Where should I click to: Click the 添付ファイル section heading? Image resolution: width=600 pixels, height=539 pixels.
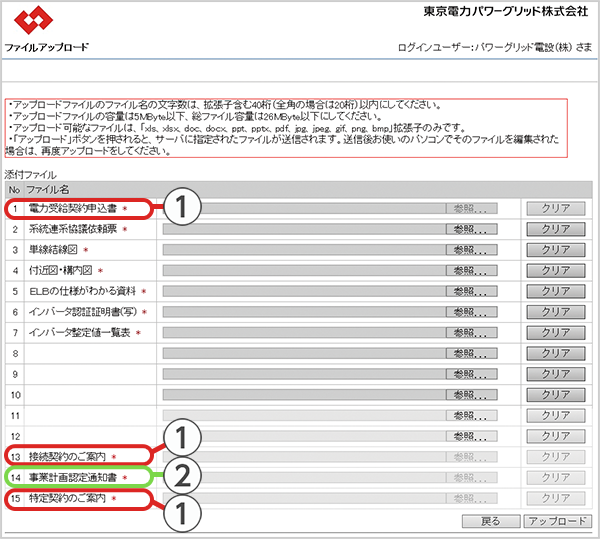tap(31, 175)
